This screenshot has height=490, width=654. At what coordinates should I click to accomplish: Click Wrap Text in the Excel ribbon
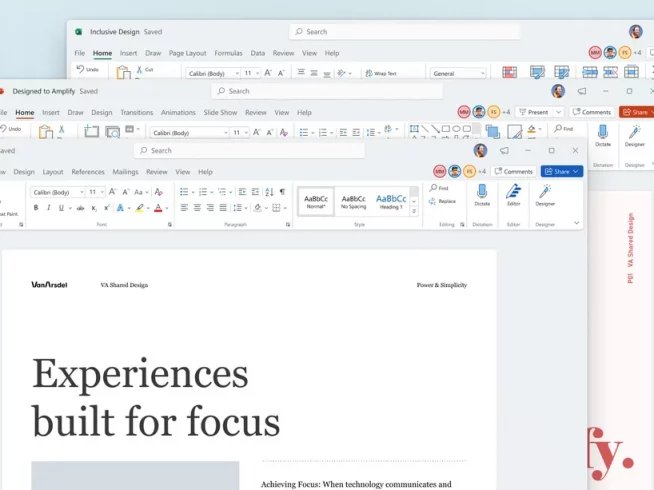(x=381, y=73)
